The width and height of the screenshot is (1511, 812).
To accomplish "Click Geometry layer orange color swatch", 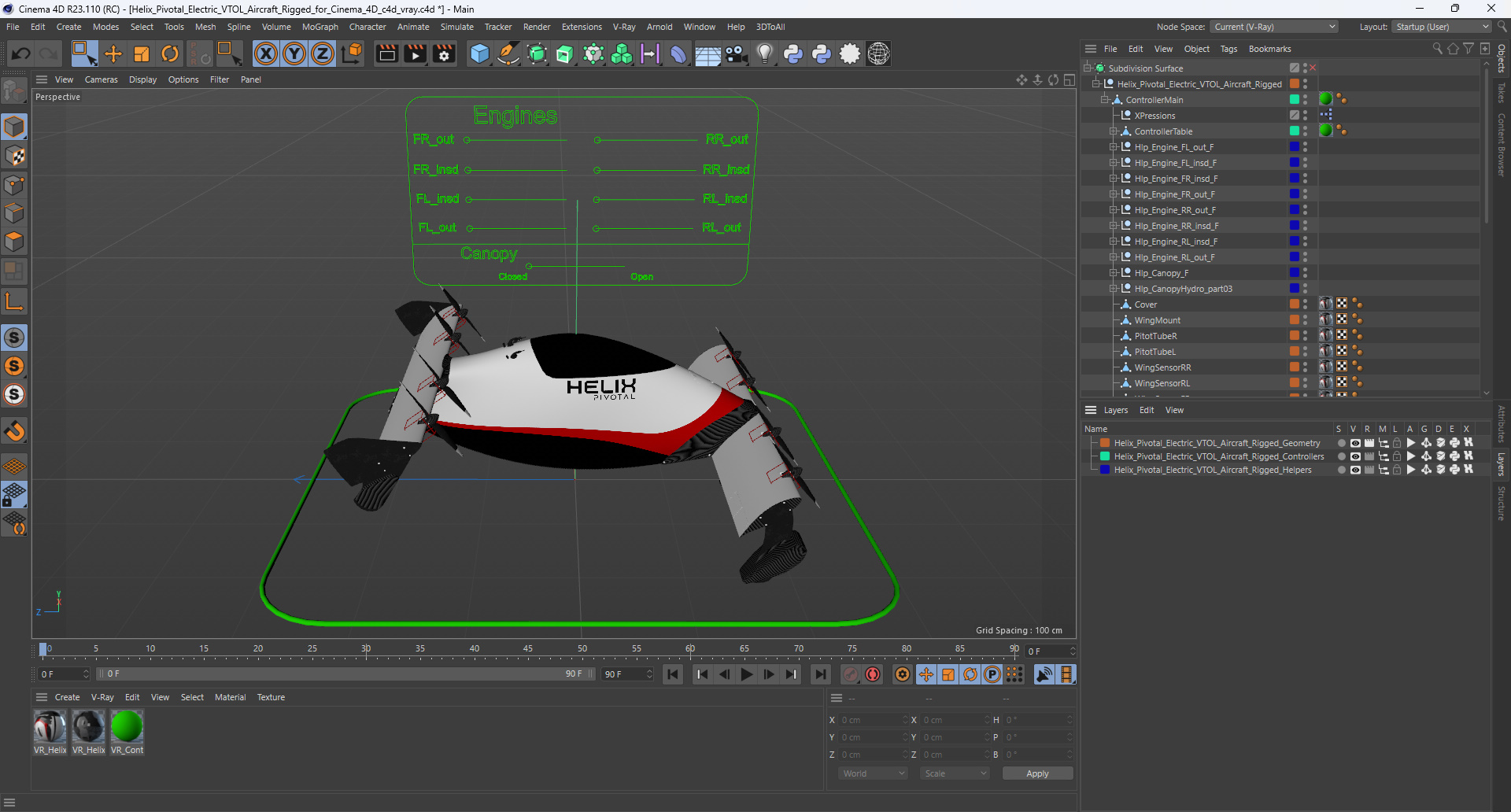I will 1105,443.
